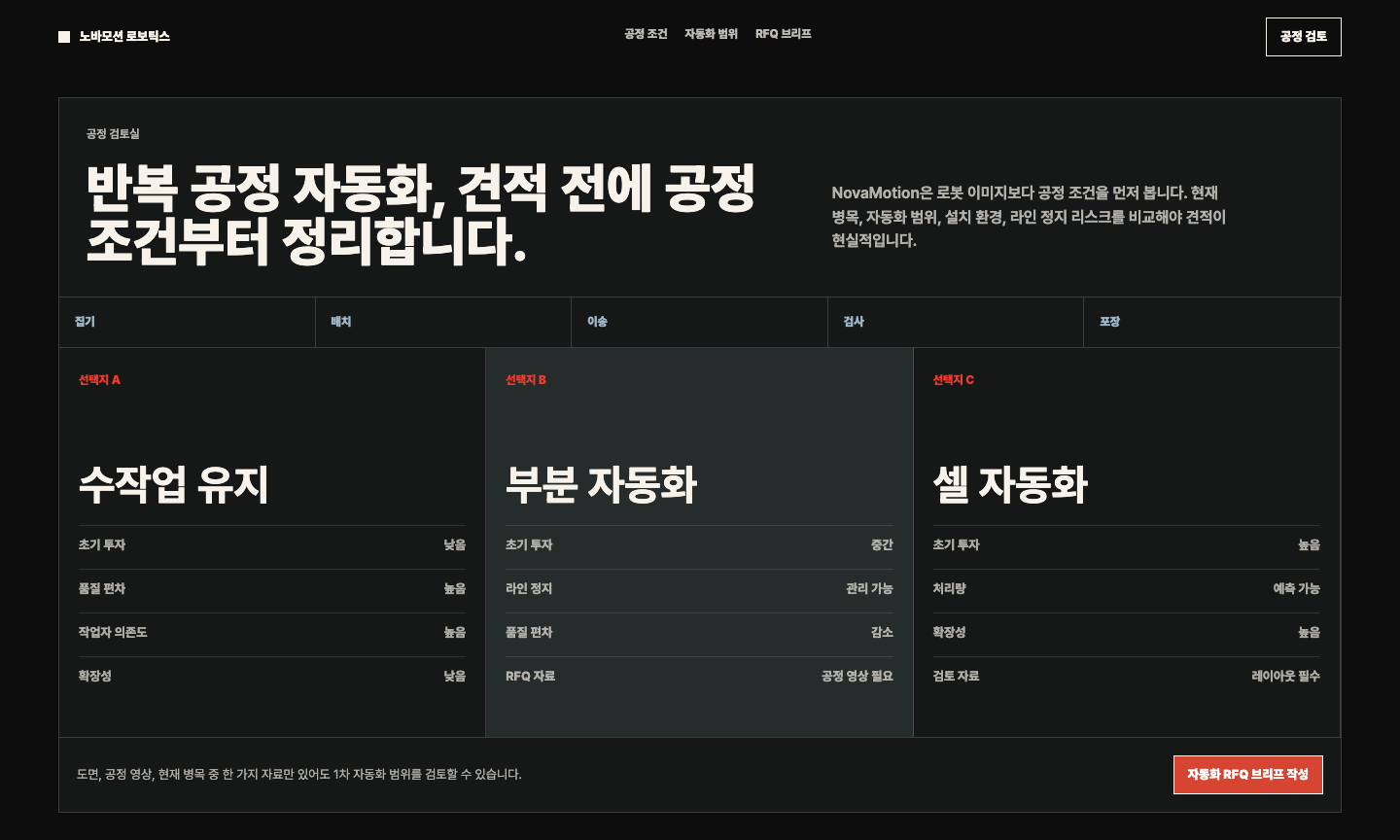This screenshot has width=1400, height=840.
Task: Click the 레이아웃 필수 value
Action: coord(1286,677)
